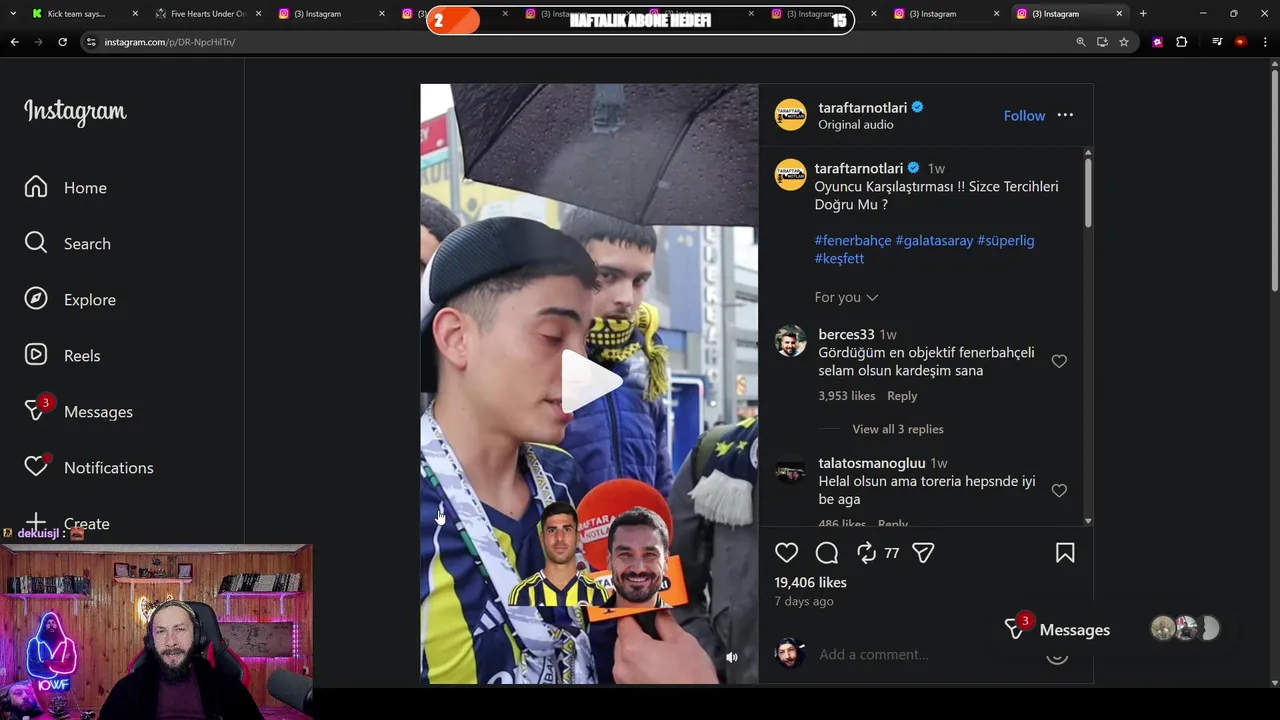
Task: Open the browser zoom magnifier icon
Action: click(x=1081, y=42)
